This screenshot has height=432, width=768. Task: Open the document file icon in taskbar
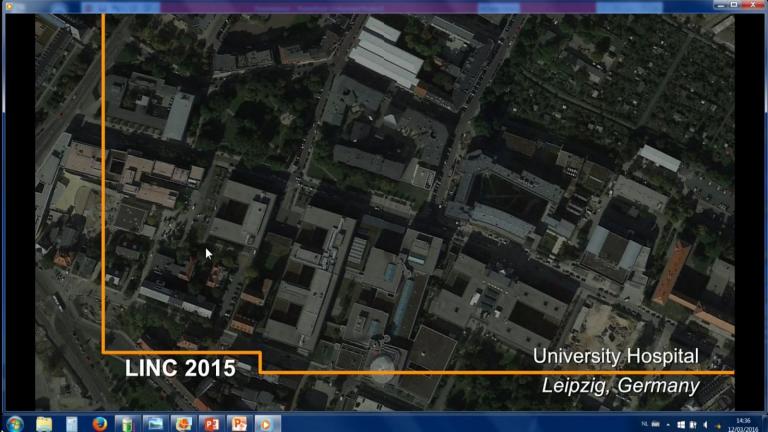point(72,424)
